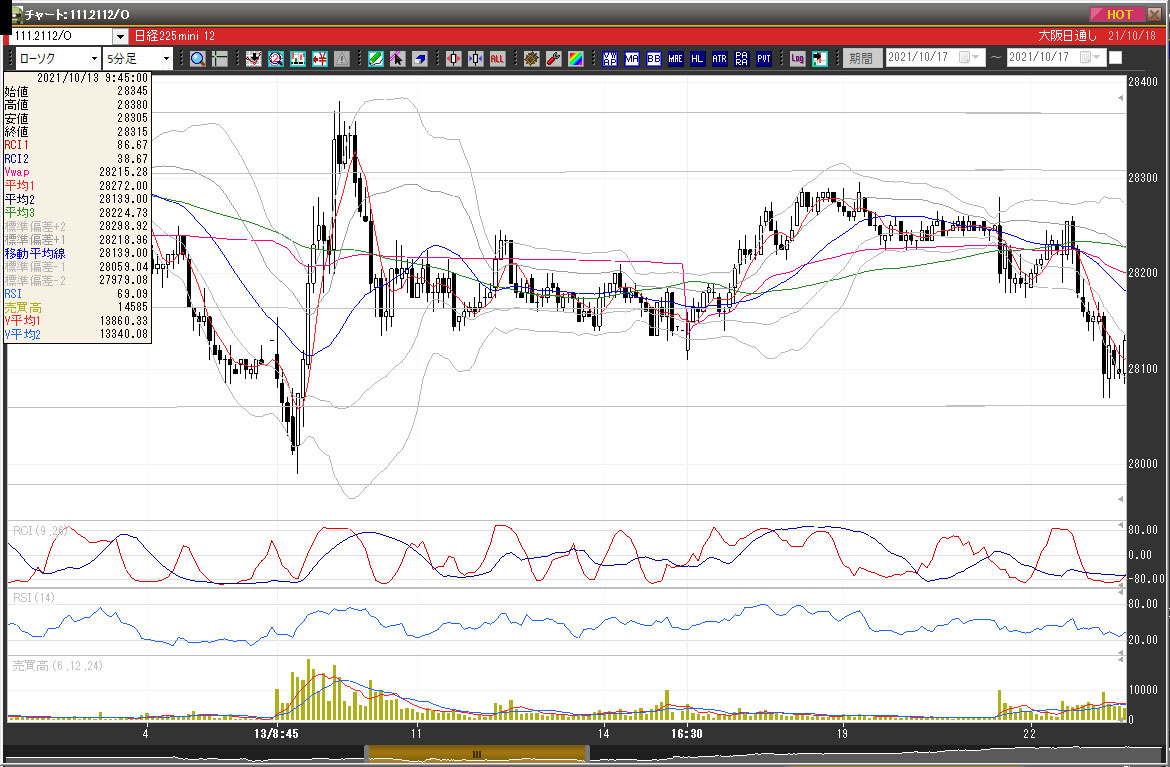This screenshot has height=767, width=1170.
Task: Close the chart window
Action: click(1154, 14)
